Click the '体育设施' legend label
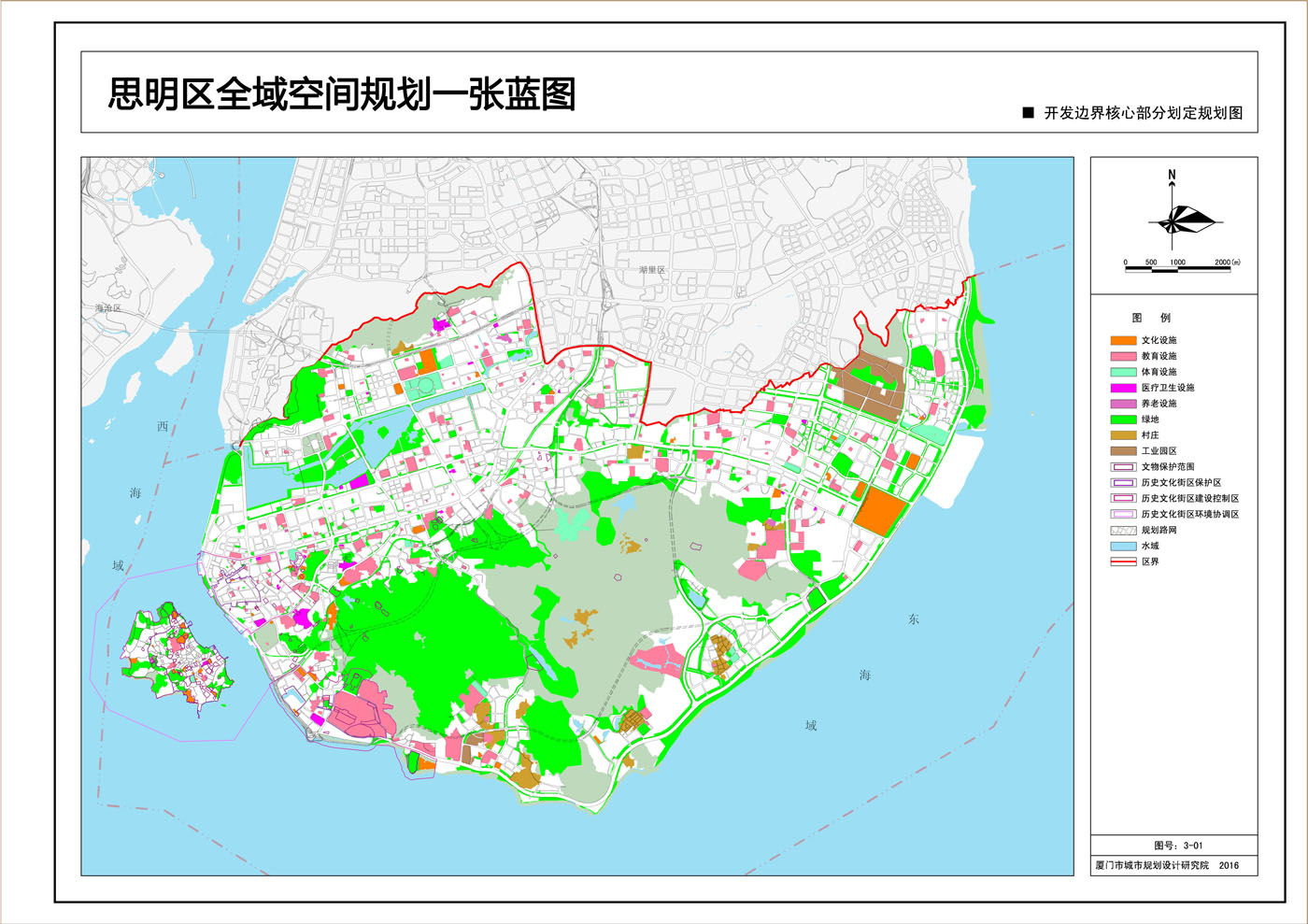The height and width of the screenshot is (924, 1308). point(1159,372)
